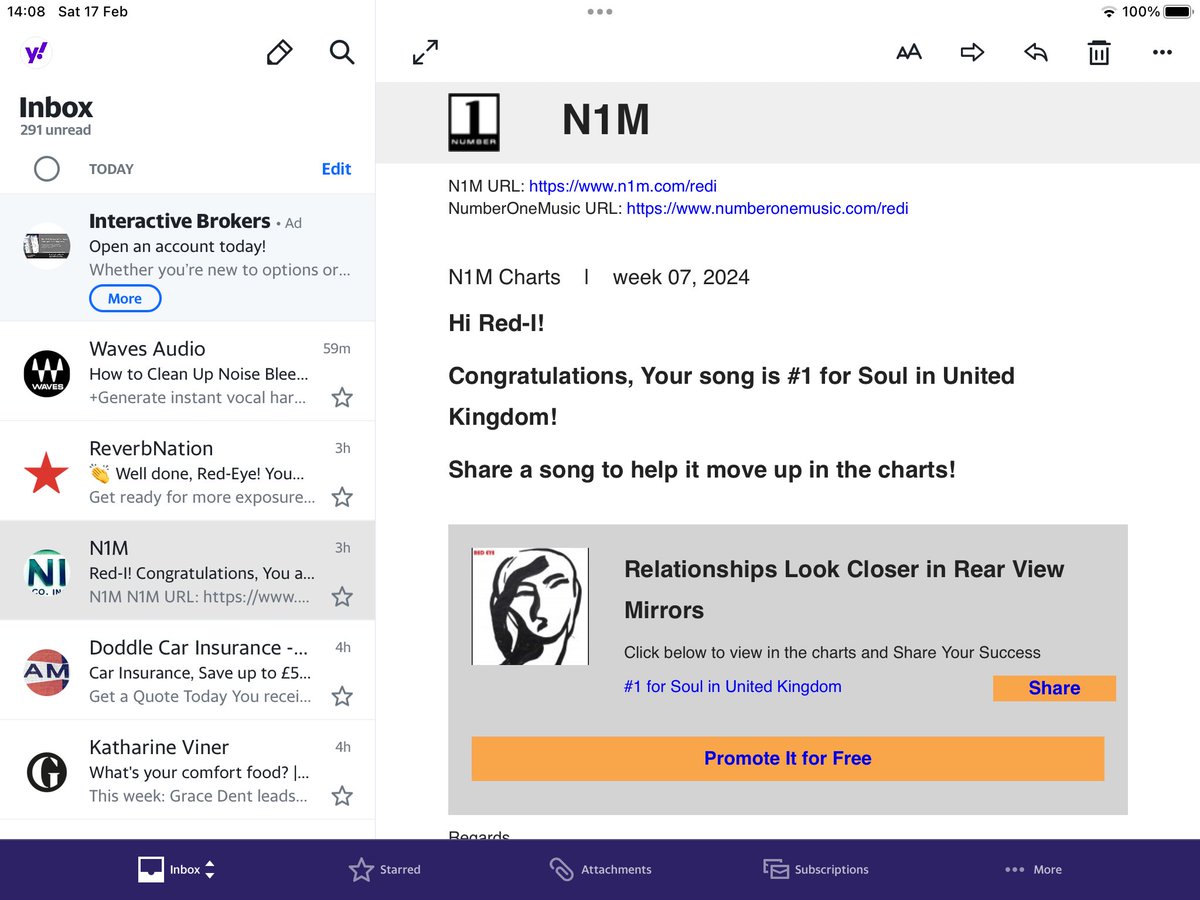Switch to the Attachments tab
This screenshot has height=900, width=1200.
pos(600,869)
